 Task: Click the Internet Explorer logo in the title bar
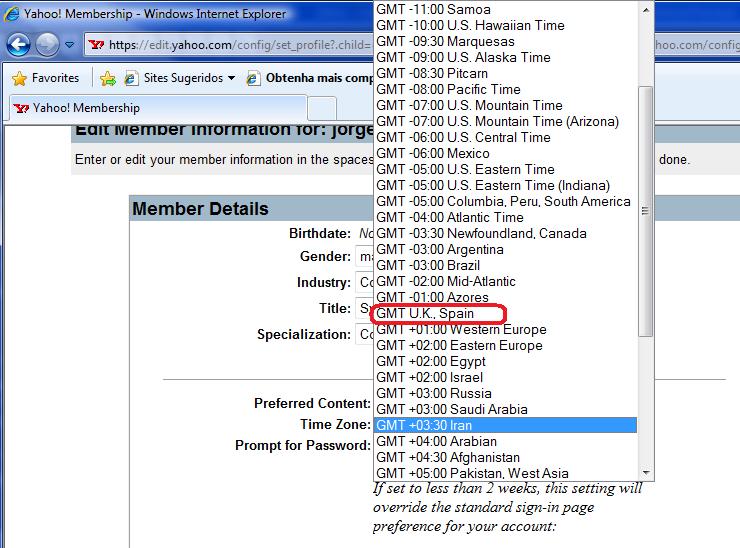click(x=12, y=14)
